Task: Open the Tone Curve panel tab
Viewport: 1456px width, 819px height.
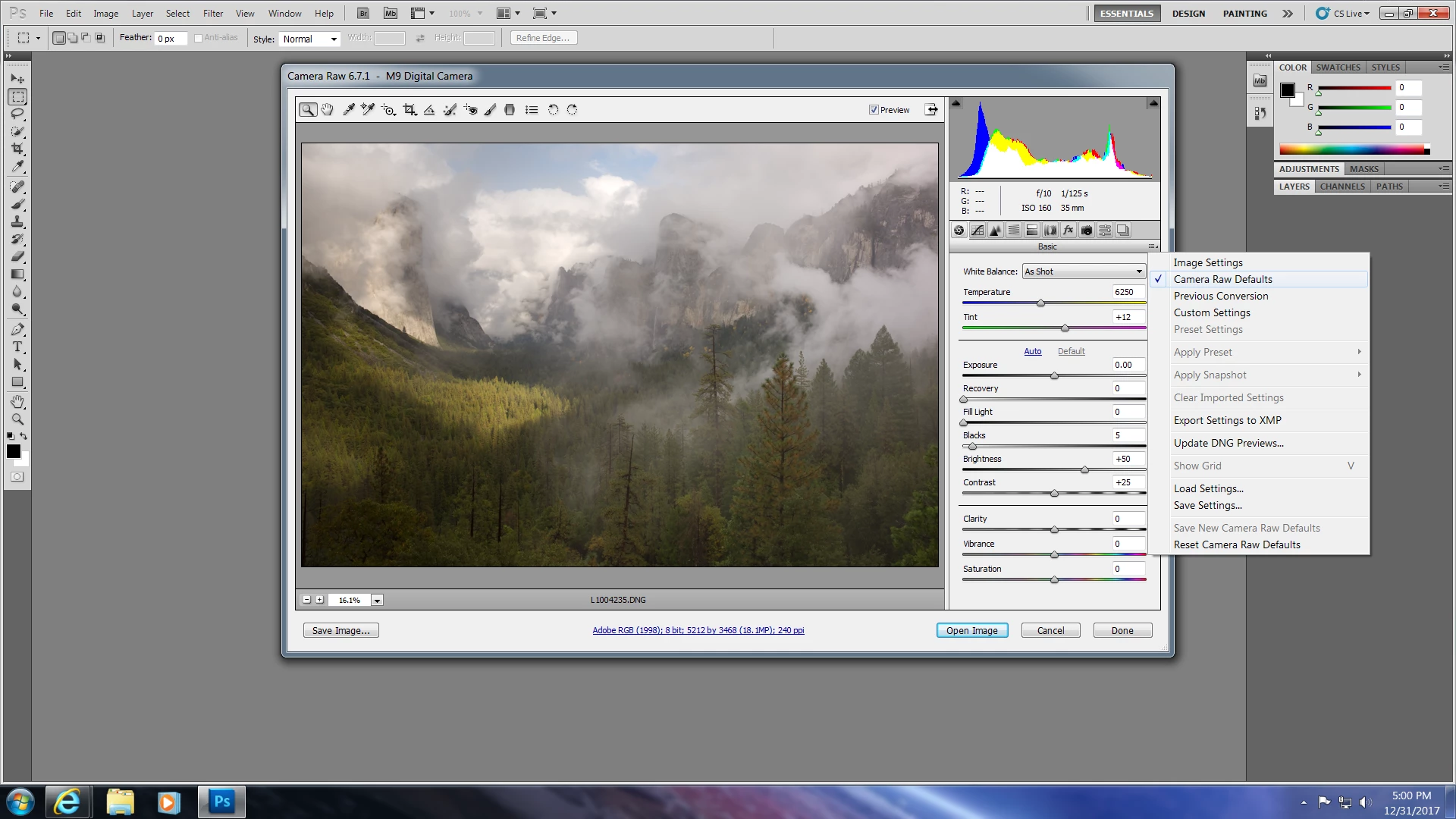Action: click(x=977, y=231)
